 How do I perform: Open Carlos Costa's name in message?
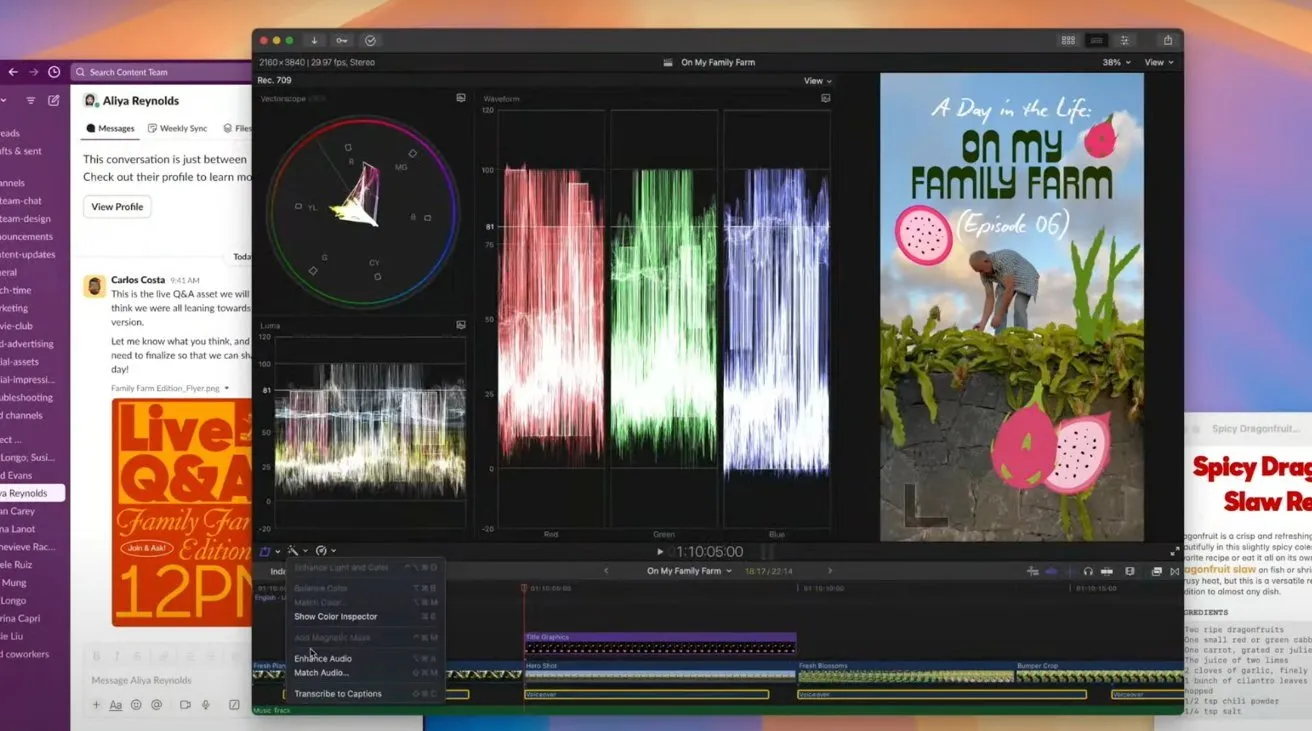click(x=138, y=280)
